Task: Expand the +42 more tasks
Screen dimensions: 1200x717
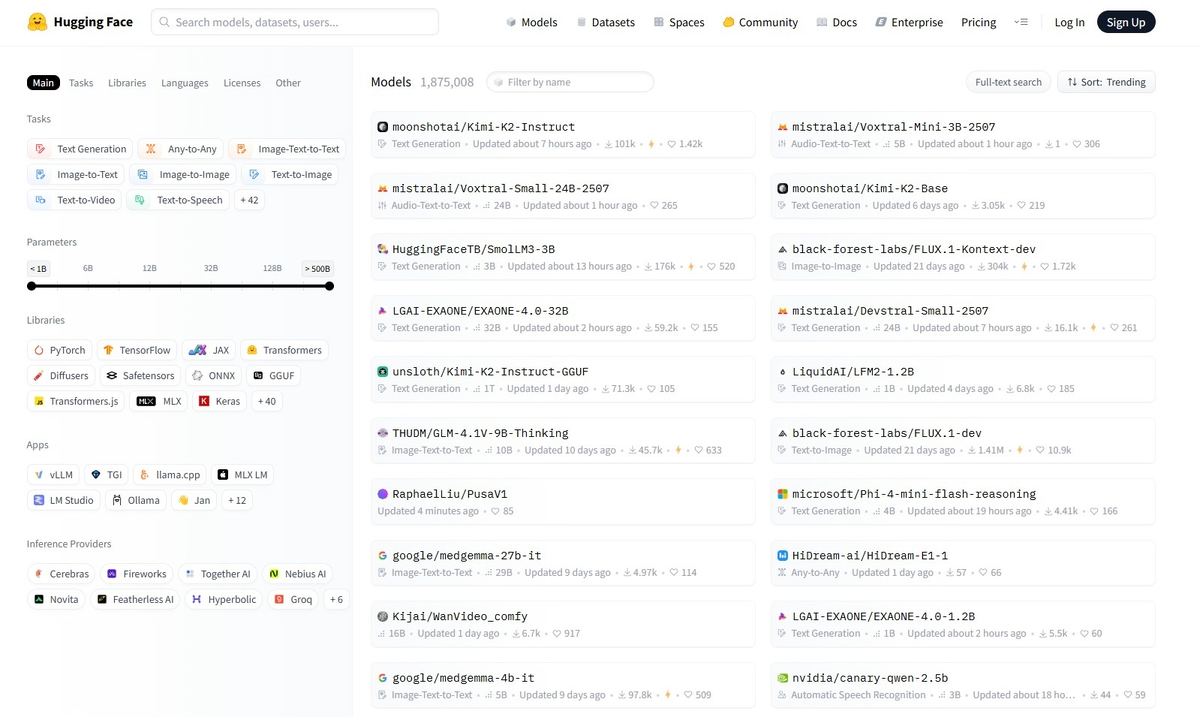Action: pos(250,200)
